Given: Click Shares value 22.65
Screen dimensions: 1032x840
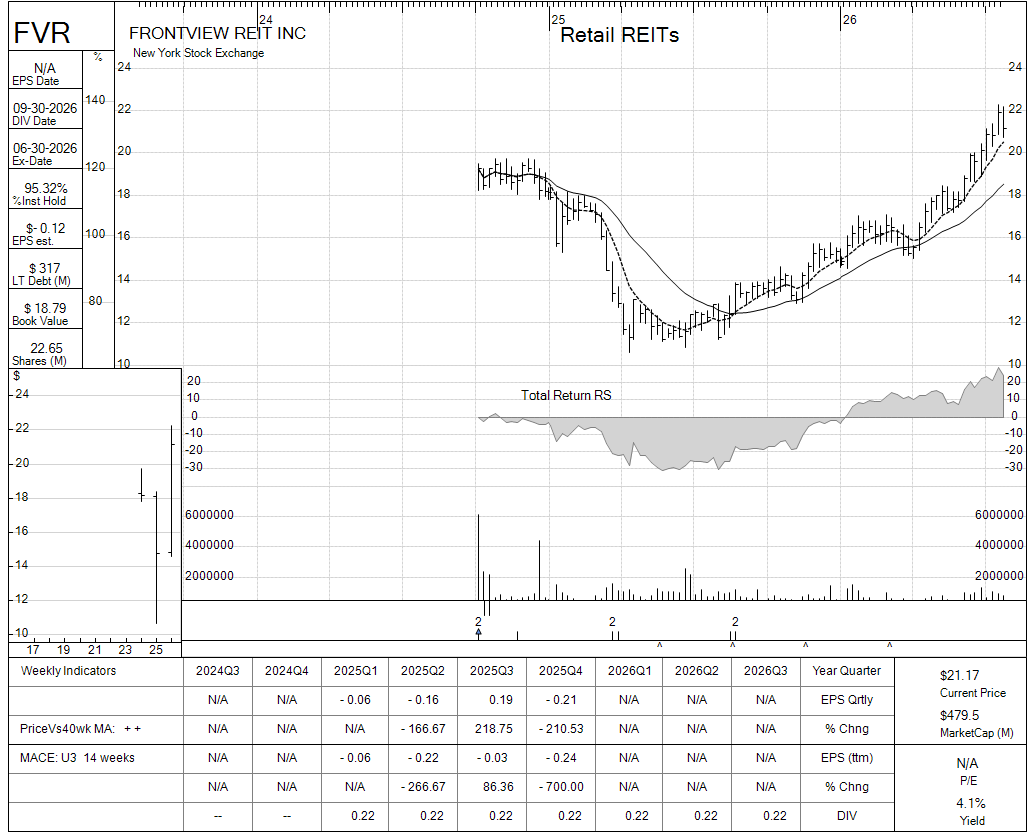Looking at the screenshot, I should (46, 348).
